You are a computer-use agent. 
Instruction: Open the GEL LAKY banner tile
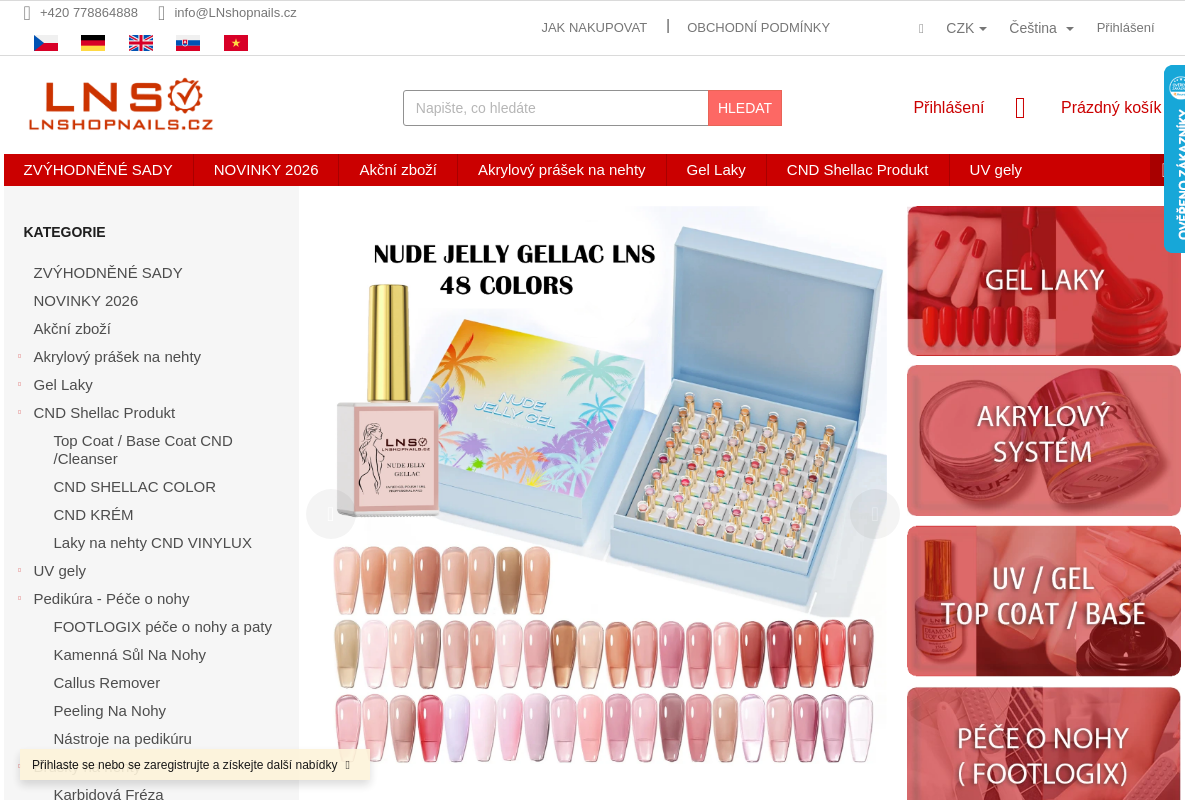pyautogui.click(x=1044, y=281)
